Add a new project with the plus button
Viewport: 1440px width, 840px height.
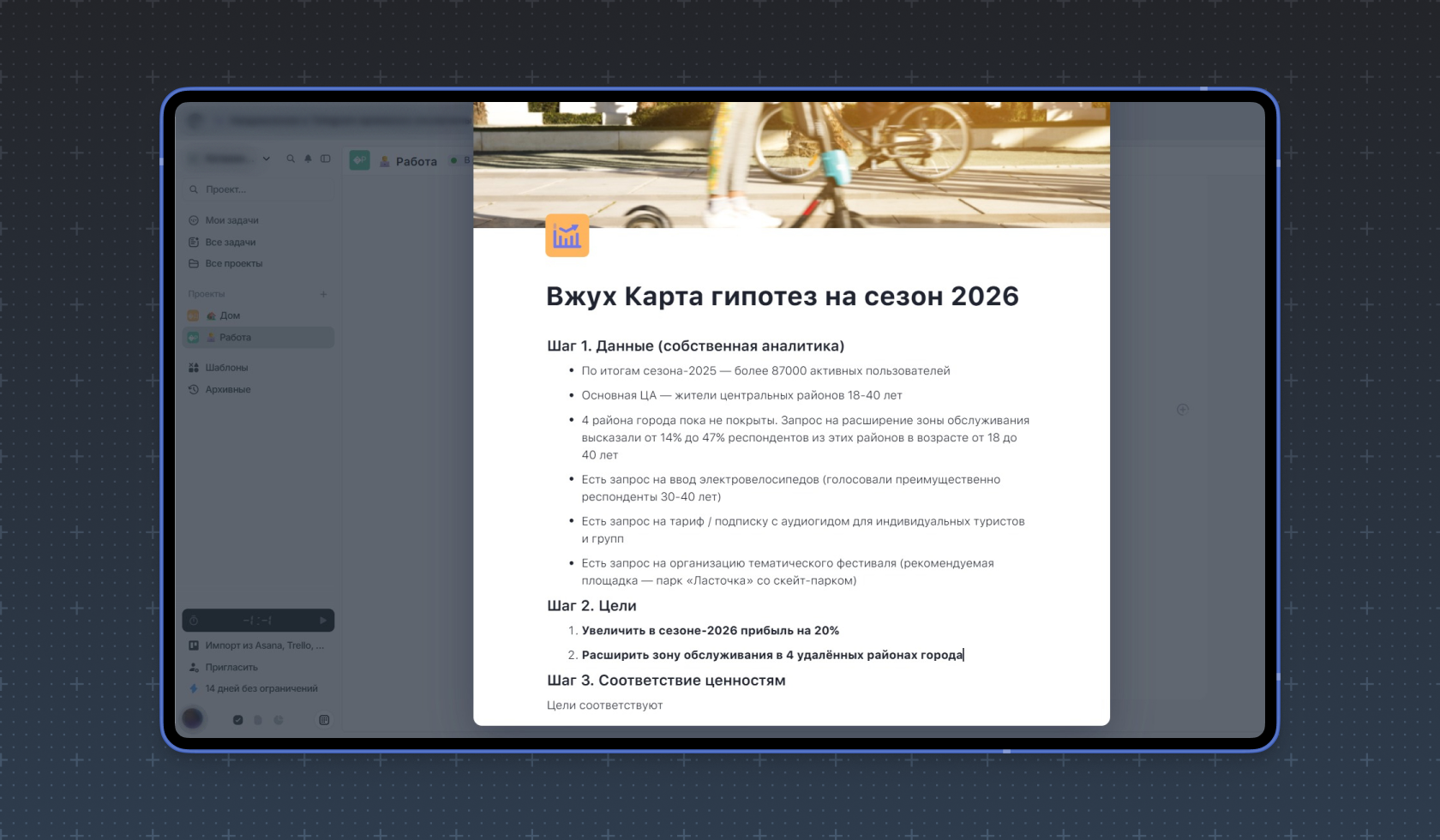coord(323,294)
